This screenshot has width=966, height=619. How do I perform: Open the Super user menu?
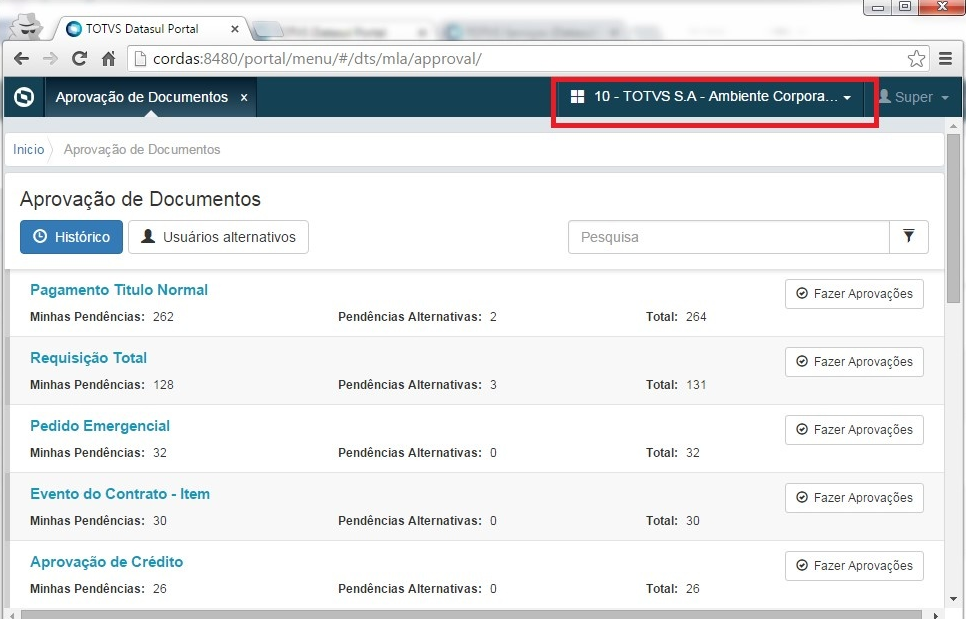tap(913, 97)
